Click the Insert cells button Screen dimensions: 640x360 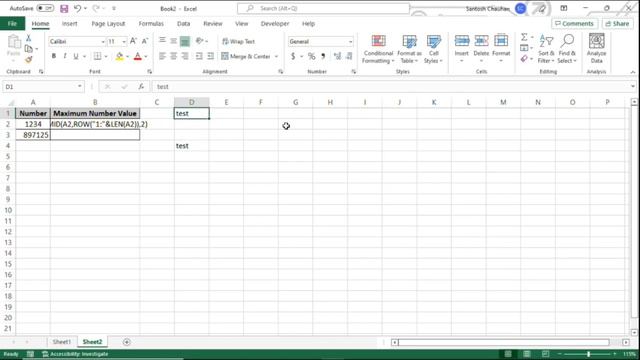[x=462, y=49]
